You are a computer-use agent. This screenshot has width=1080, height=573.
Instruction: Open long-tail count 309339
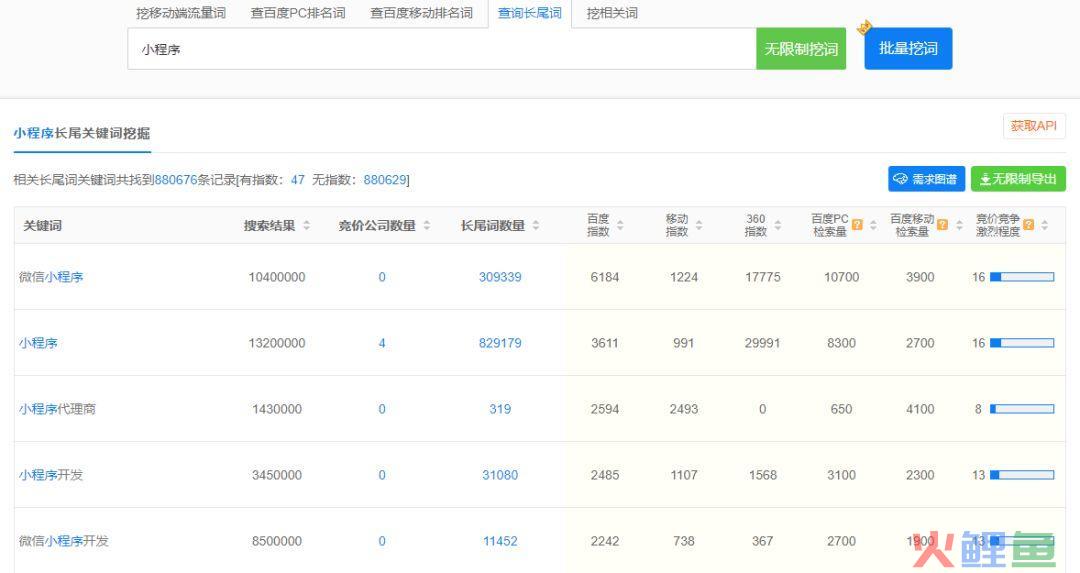pyautogui.click(x=500, y=277)
